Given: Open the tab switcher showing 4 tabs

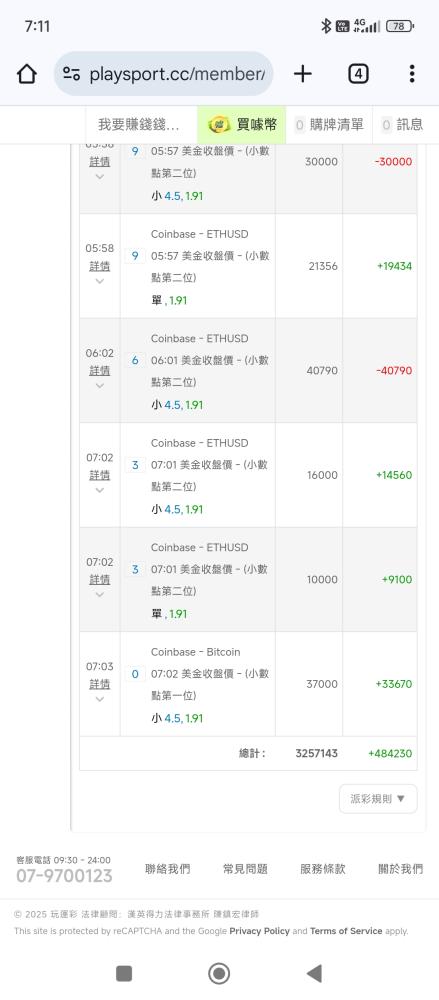Looking at the screenshot, I should (x=358, y=74).
